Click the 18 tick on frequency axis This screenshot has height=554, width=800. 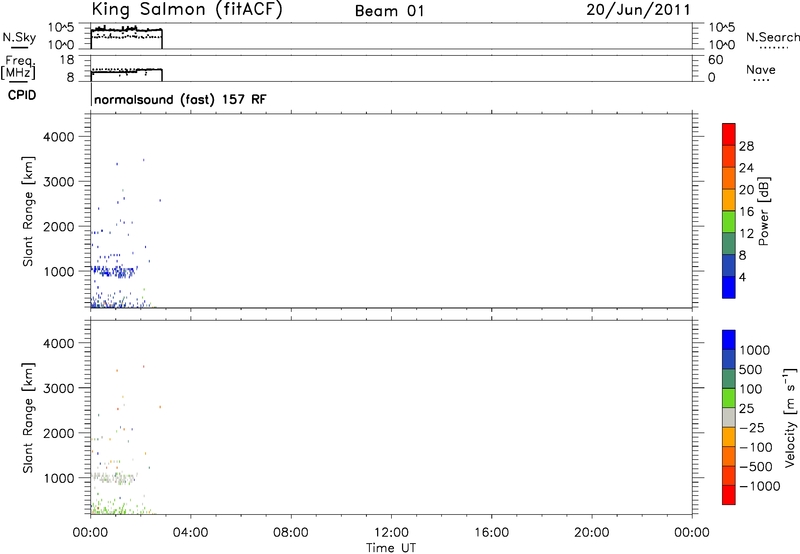pyautogui.click(x=67, y=60)
